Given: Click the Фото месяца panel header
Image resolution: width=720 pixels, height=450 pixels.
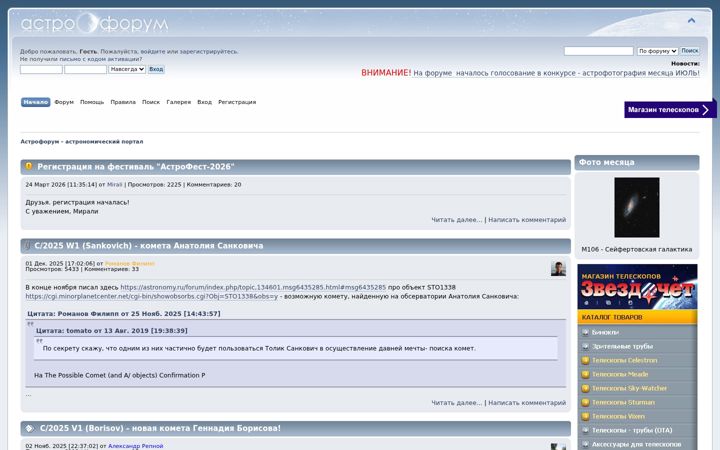Looking at the screenshot, I should point(637,163).
